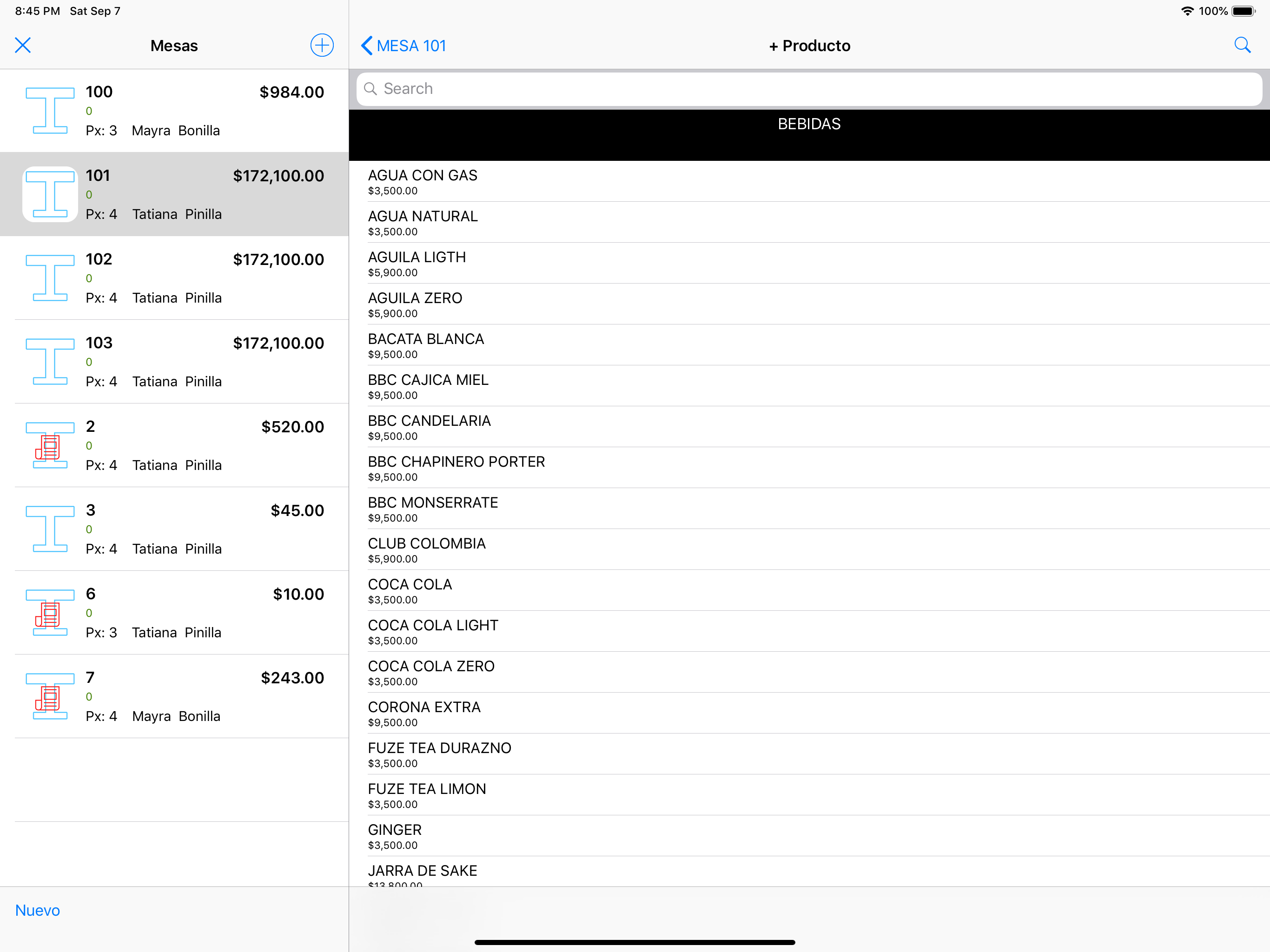Select the table-with-receipt icon for mesa 6
The image size is (1270, 952).
[50, 613]
